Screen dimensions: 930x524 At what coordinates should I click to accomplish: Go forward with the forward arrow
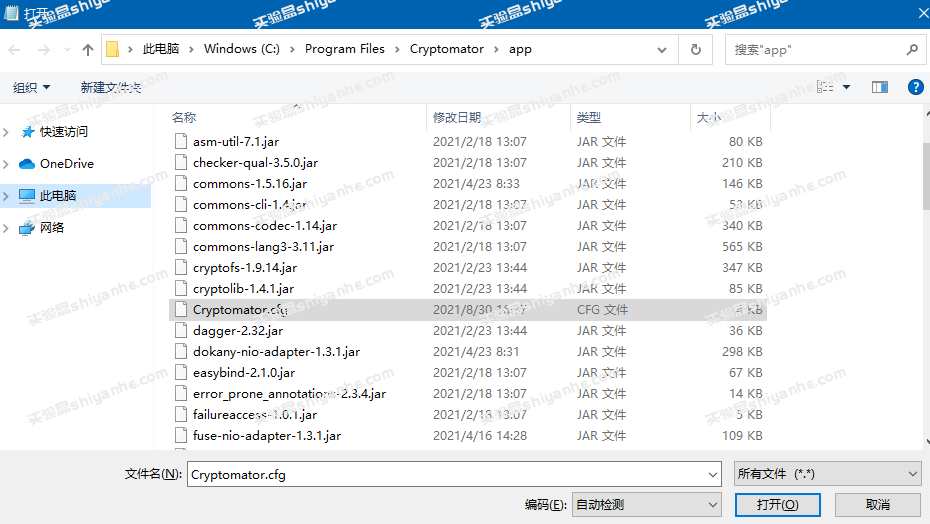[43, 50]
